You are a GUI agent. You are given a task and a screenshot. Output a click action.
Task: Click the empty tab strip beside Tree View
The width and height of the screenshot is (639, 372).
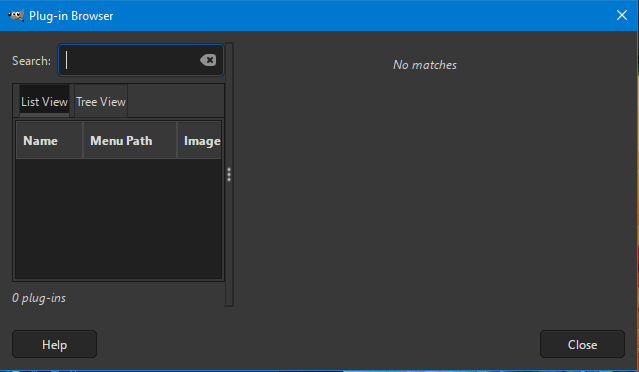pos(176,101)
